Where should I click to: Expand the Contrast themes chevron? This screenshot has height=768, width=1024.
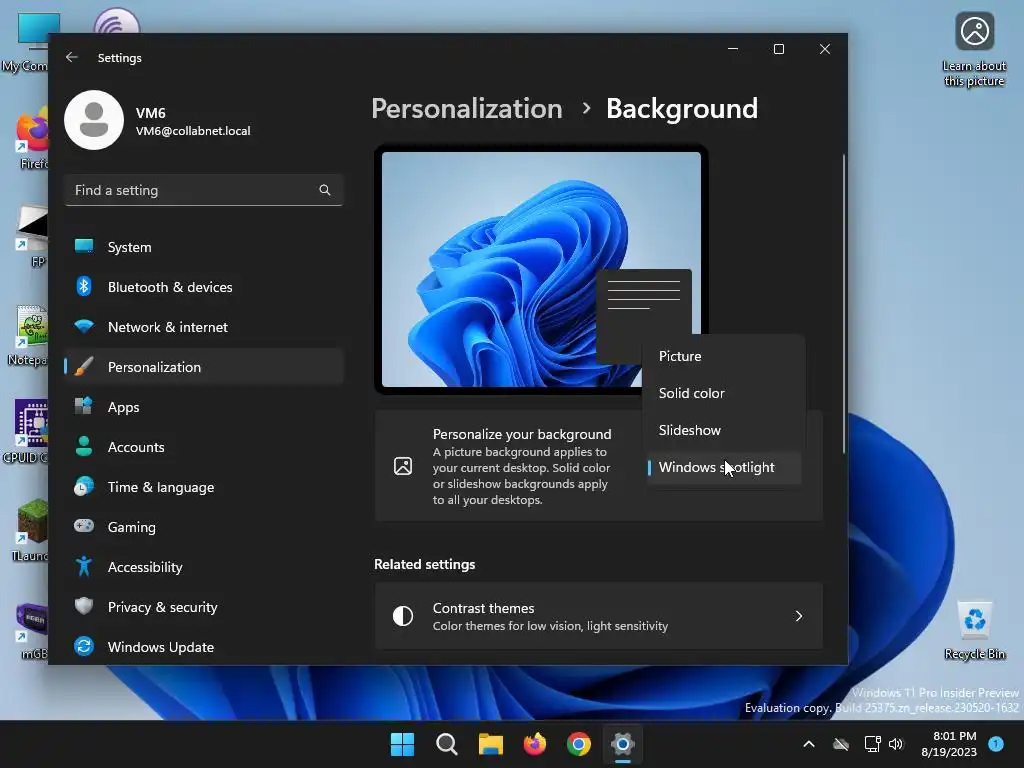coord(799,616)
